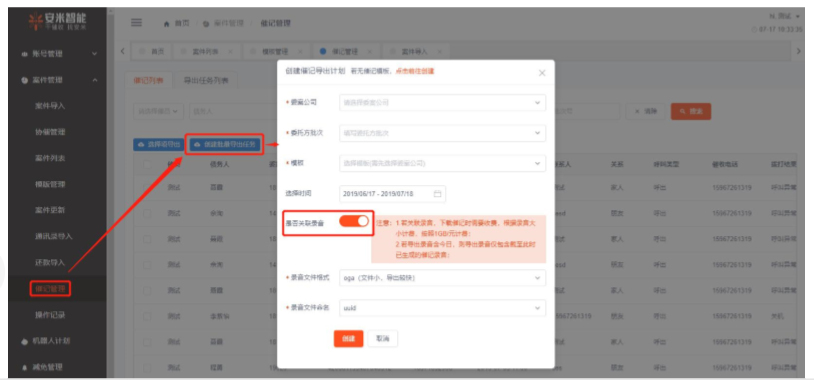The width and height of the screenshot is (814, 380).
Task: Click the 案件管理 sidebar icon
Action: (24, 80)
